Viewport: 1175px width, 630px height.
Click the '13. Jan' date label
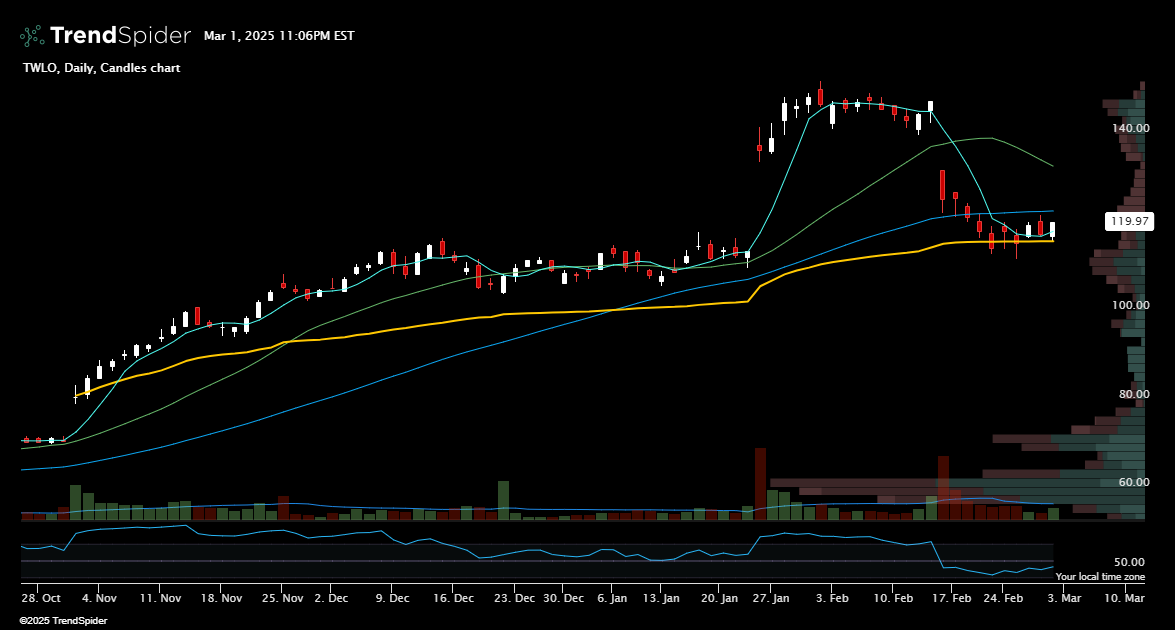pyautogui.click(x=661, y=598)
